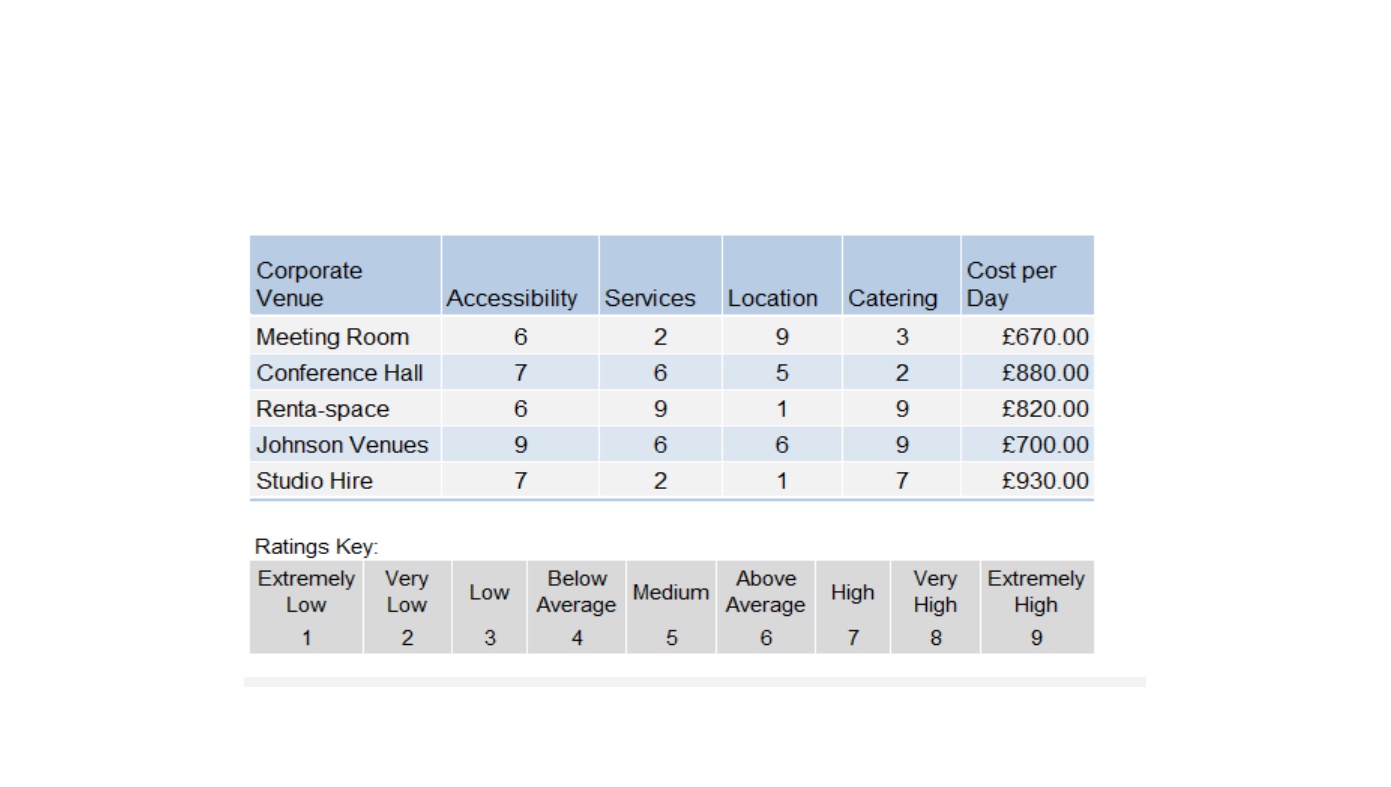1391x787 pixels.
Task: Click Johnson Venues' Accessibility rating of 9
Action: 520,446
